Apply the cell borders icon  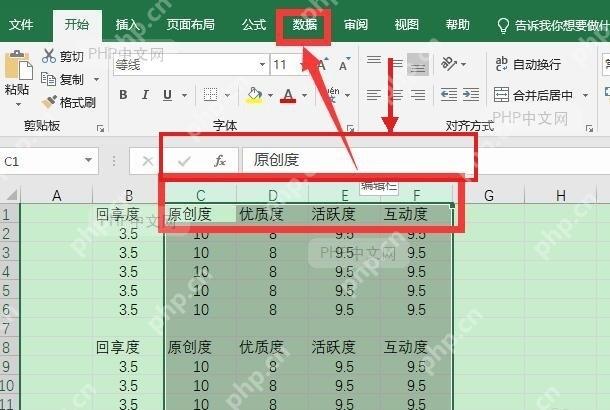[210, 95]
